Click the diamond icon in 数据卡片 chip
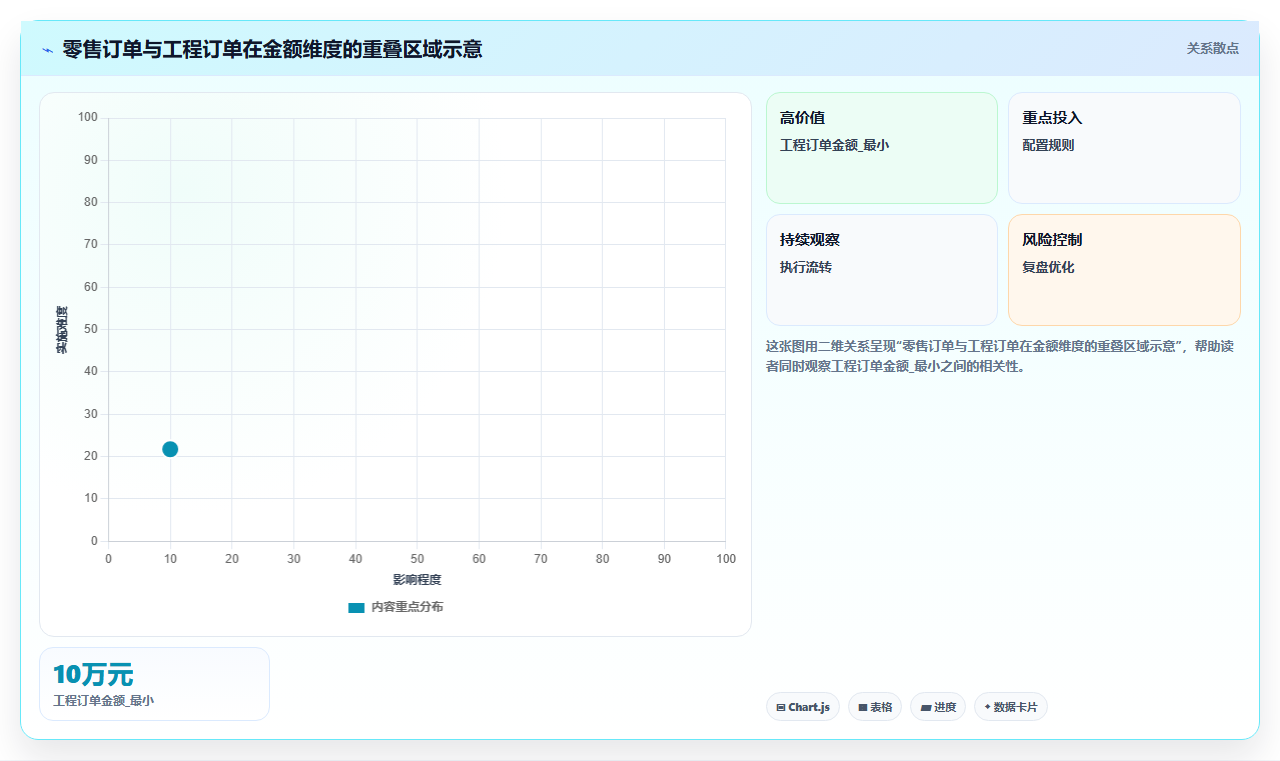 pos(987,707)
